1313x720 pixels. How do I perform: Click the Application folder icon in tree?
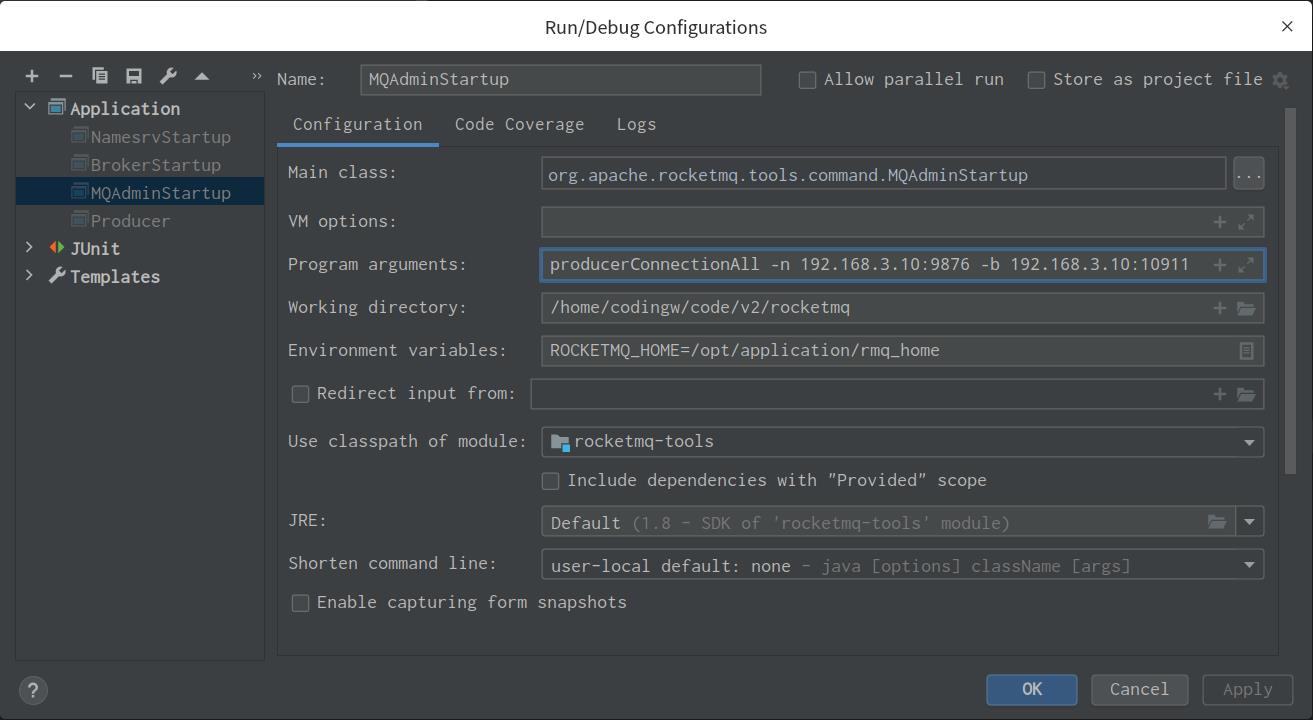(57, 107)
